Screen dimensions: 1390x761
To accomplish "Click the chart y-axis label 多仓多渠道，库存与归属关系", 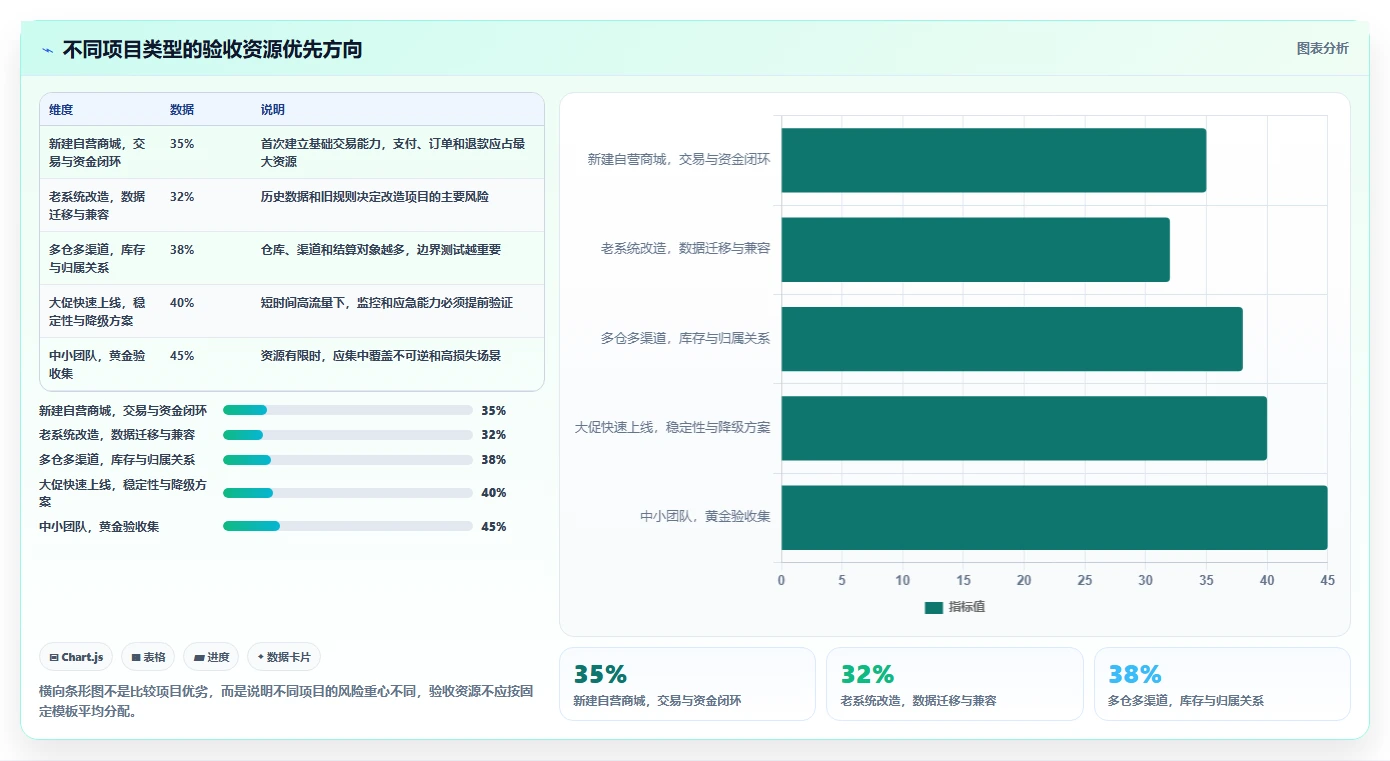I will 685,338.
